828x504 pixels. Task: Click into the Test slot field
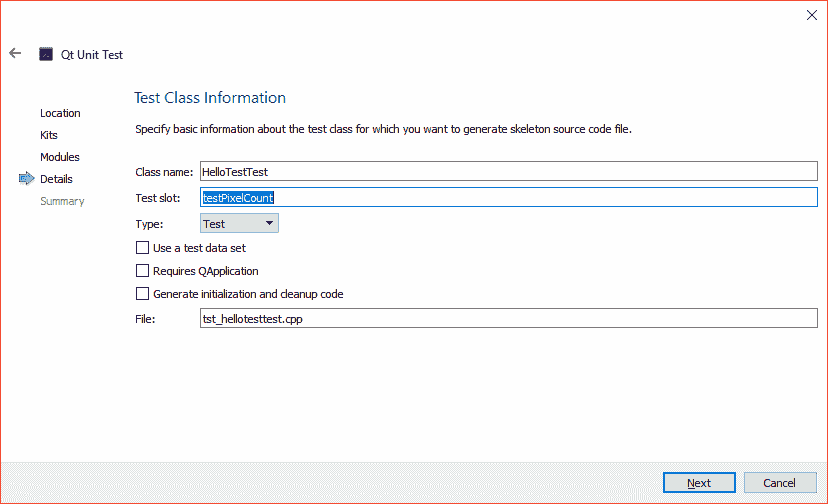(508, 198)
